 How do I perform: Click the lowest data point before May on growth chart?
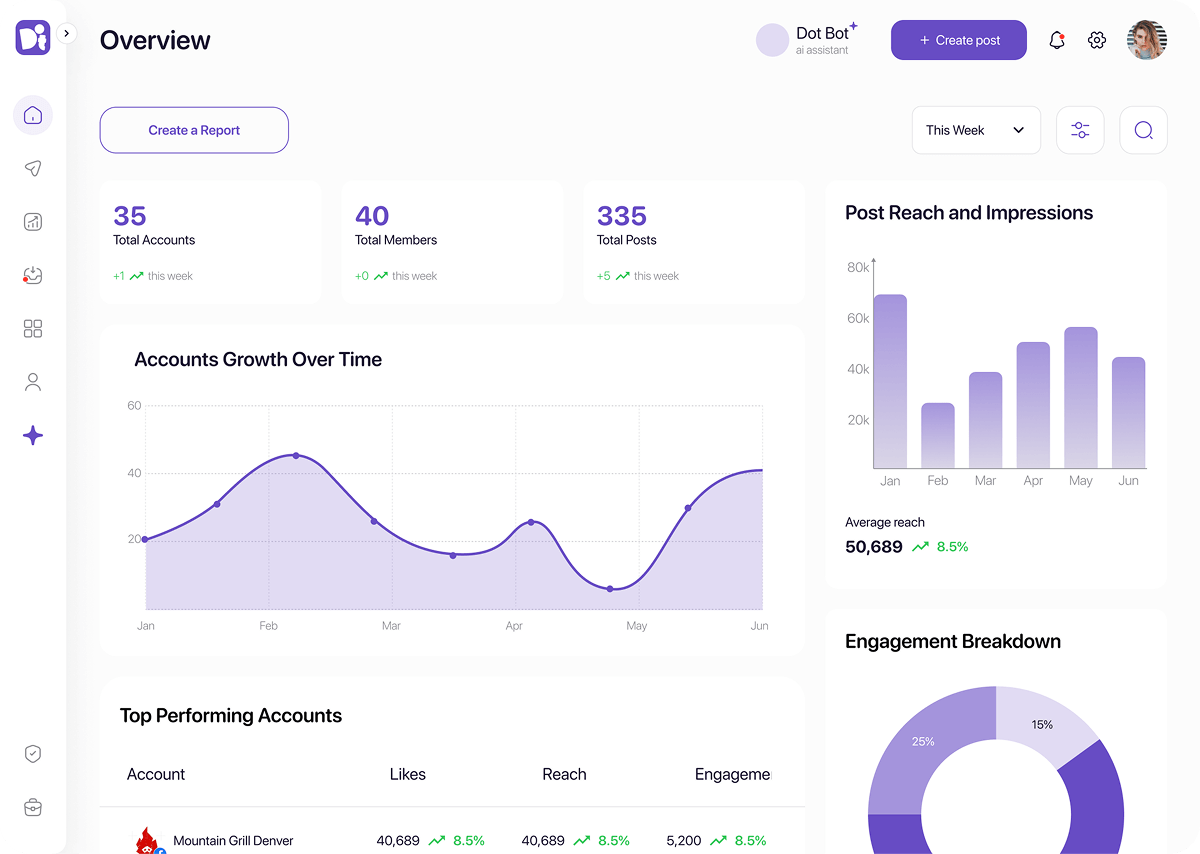pyautogui.click(x=610, y=589)
